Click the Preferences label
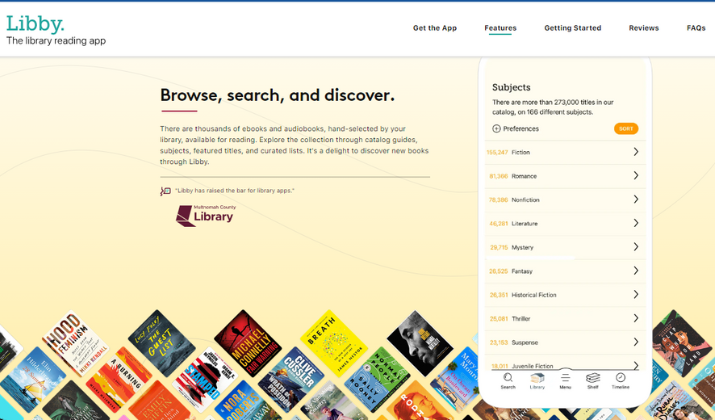 521,129
